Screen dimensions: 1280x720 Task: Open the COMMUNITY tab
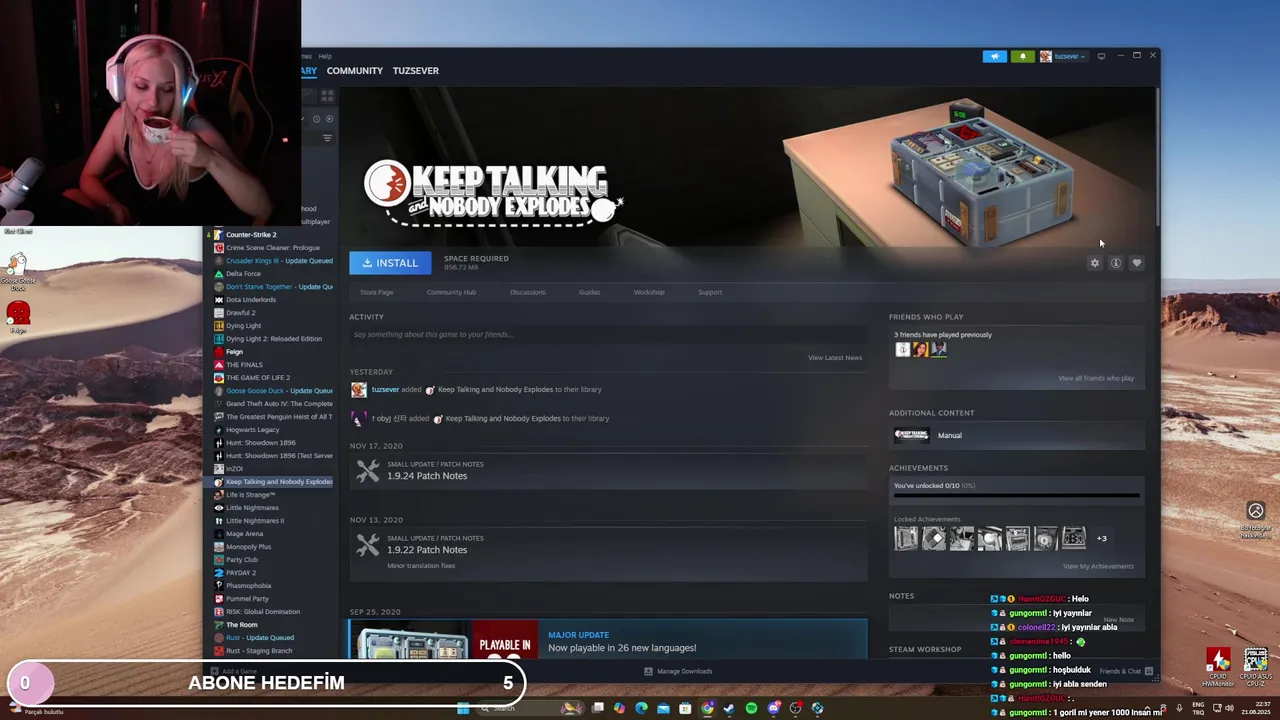click(354, 71)
